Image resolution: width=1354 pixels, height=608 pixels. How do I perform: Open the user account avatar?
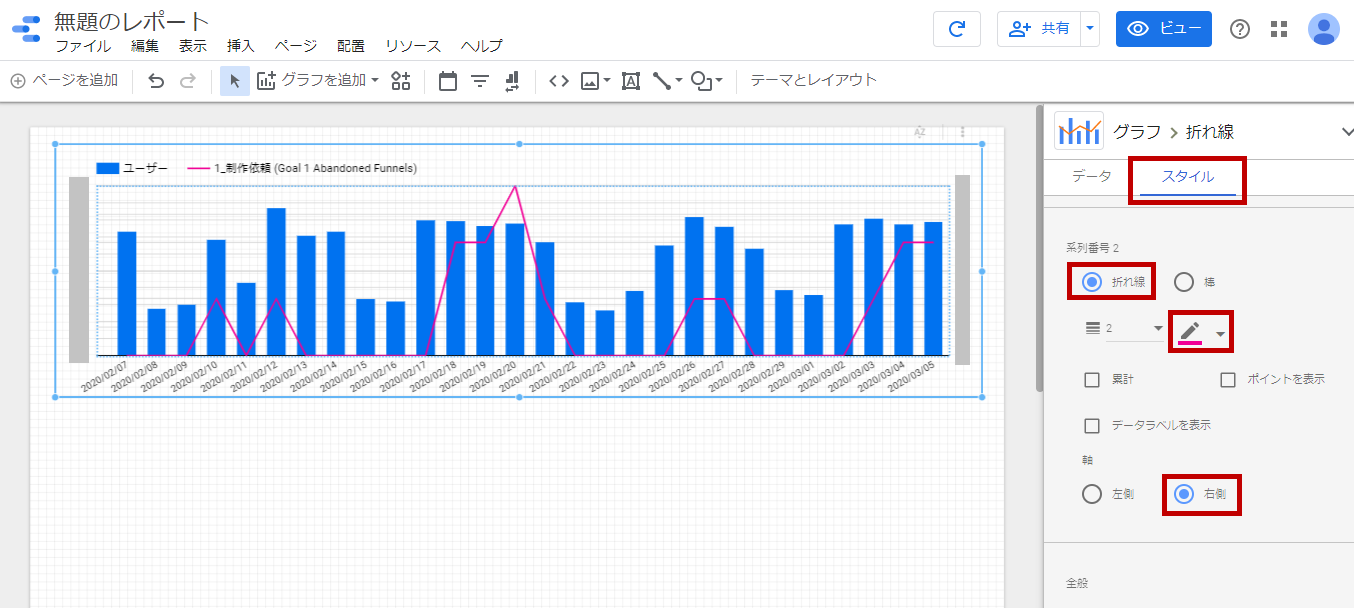coord(1324,29)
